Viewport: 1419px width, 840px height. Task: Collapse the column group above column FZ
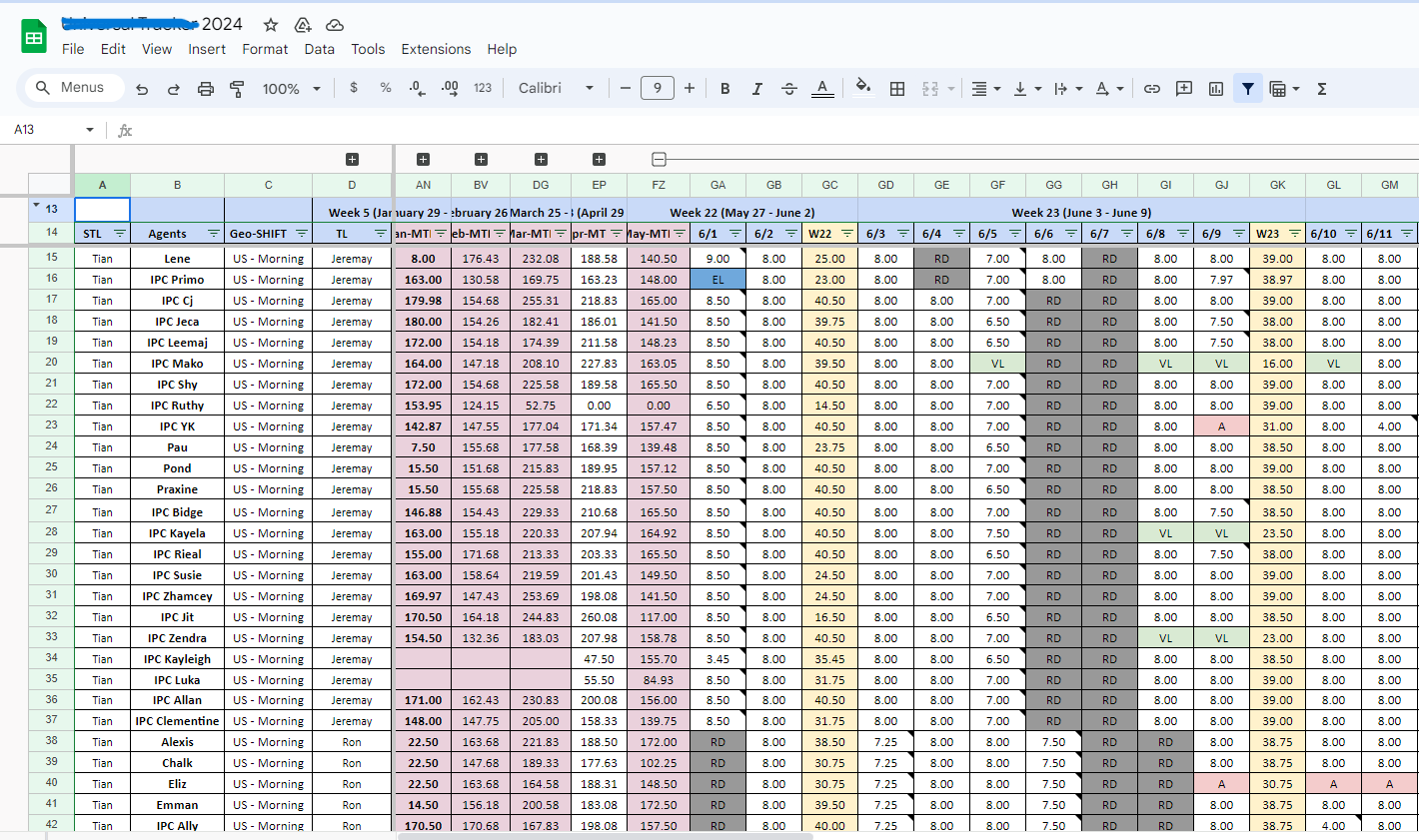pos(659,160)
